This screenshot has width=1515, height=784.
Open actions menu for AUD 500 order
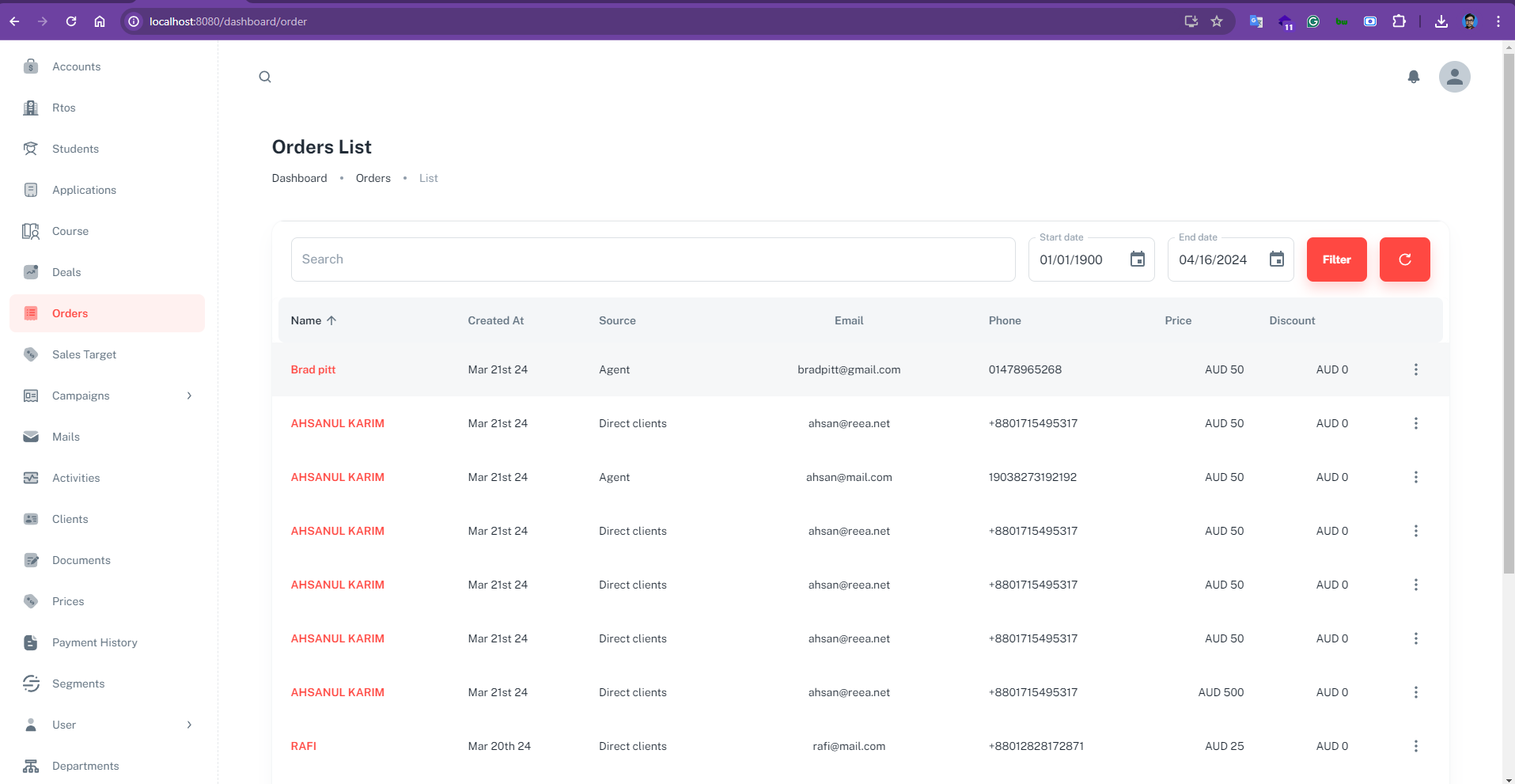click(1415, 692)
